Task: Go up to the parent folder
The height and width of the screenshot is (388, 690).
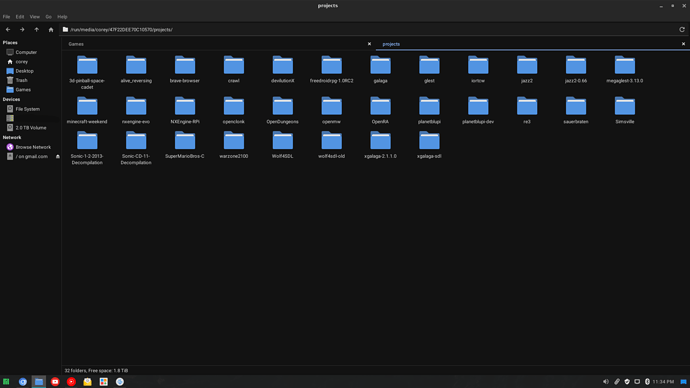Action: (37, 29)
